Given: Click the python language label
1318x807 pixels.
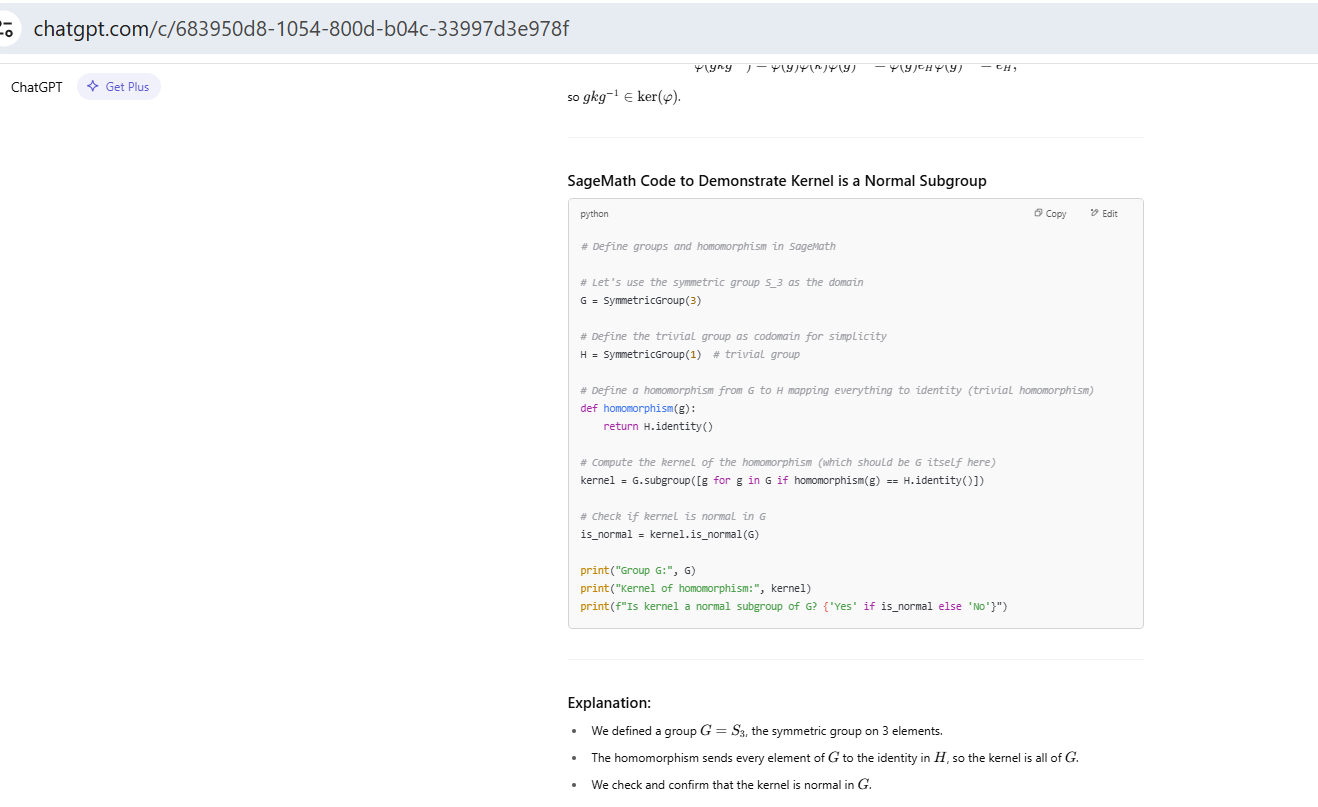Looking at the screenshot, I should tap(594, 214).
